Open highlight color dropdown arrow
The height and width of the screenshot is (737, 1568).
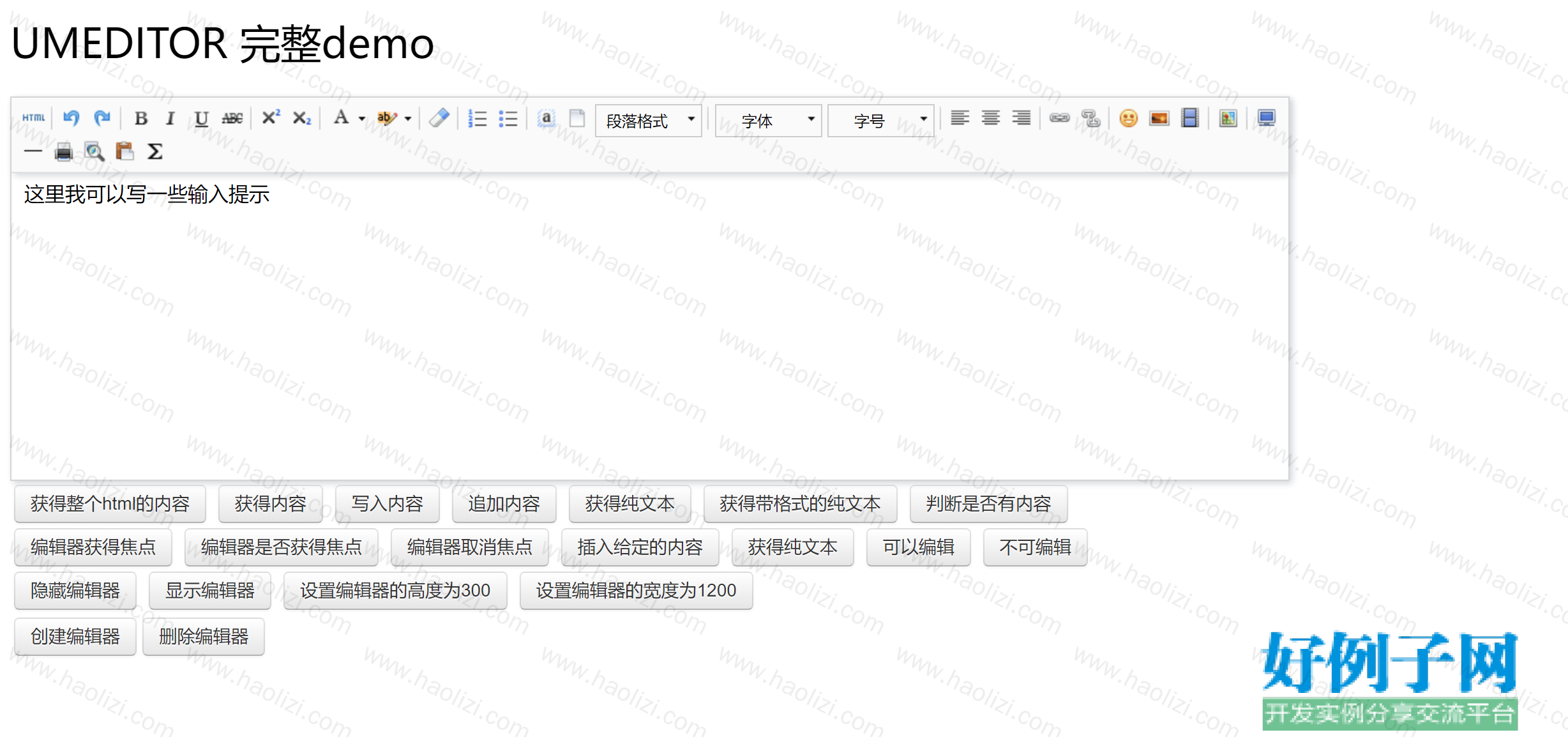(408, 119)
